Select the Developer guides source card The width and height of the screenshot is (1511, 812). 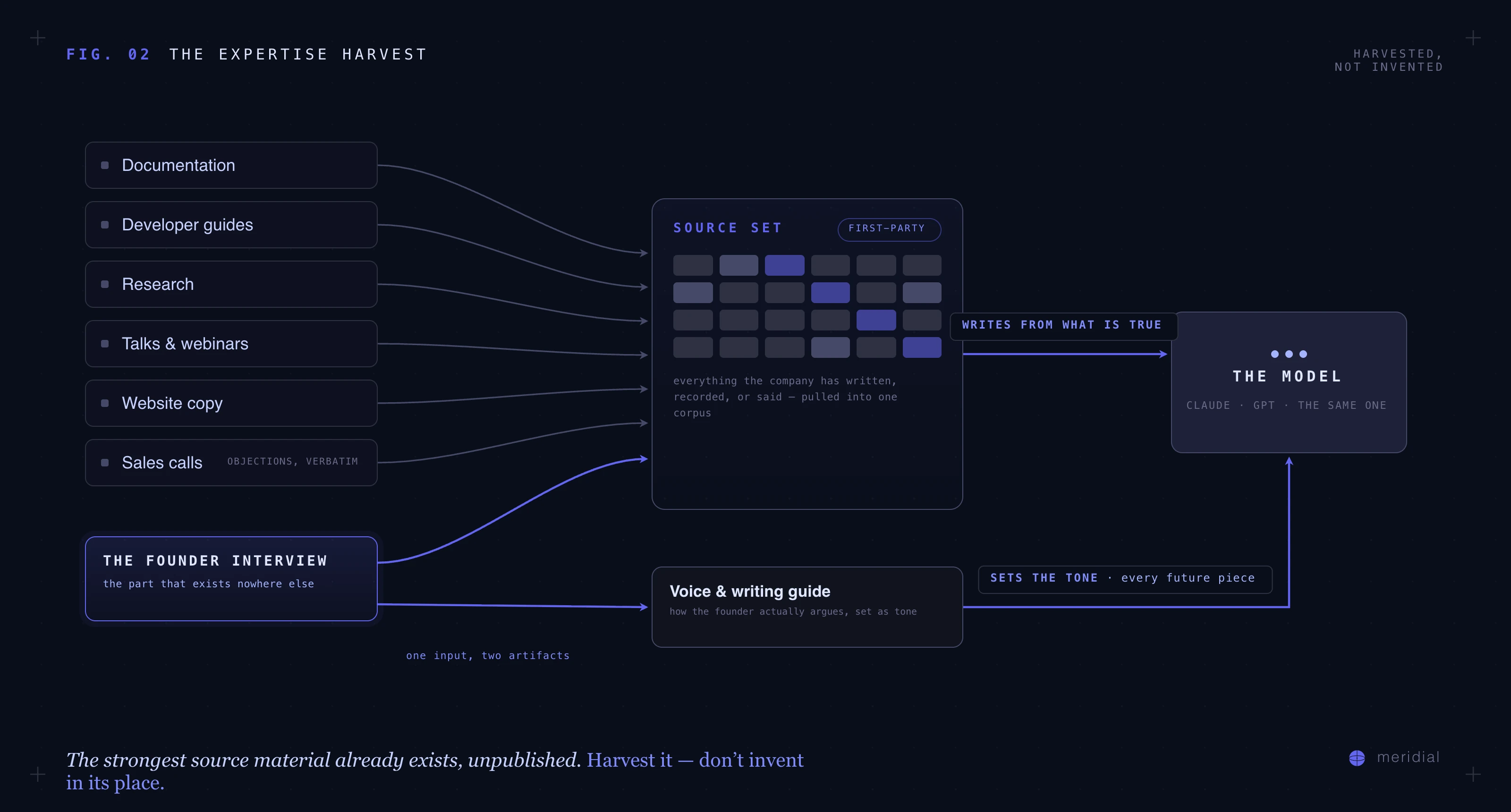tap(231, 225)
